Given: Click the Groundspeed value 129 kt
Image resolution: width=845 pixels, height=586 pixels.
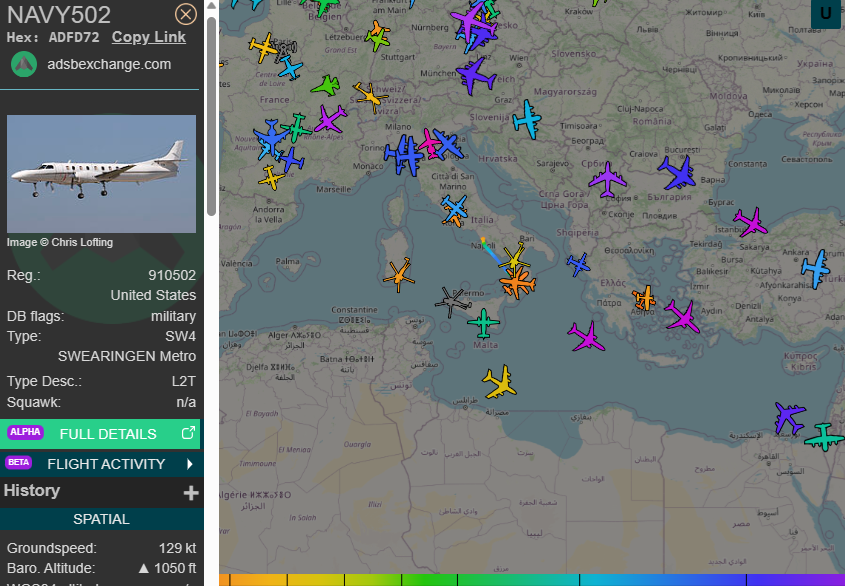Looking at the screenshot, I should click(x=177, y=548).
